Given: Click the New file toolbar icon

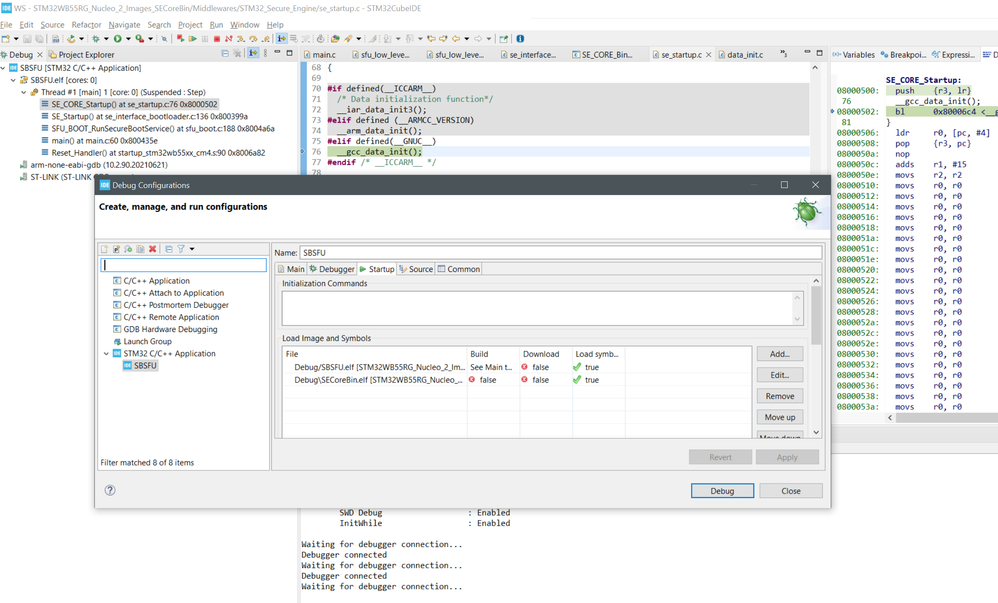Looking at the screenshot, I should 6,39.
